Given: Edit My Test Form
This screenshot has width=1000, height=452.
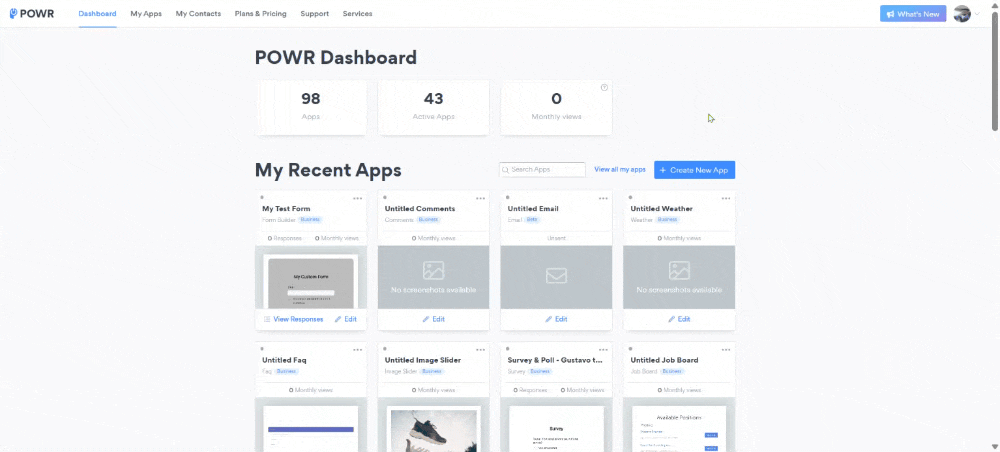Looking at the screenshot, I should tap(346, 319).
